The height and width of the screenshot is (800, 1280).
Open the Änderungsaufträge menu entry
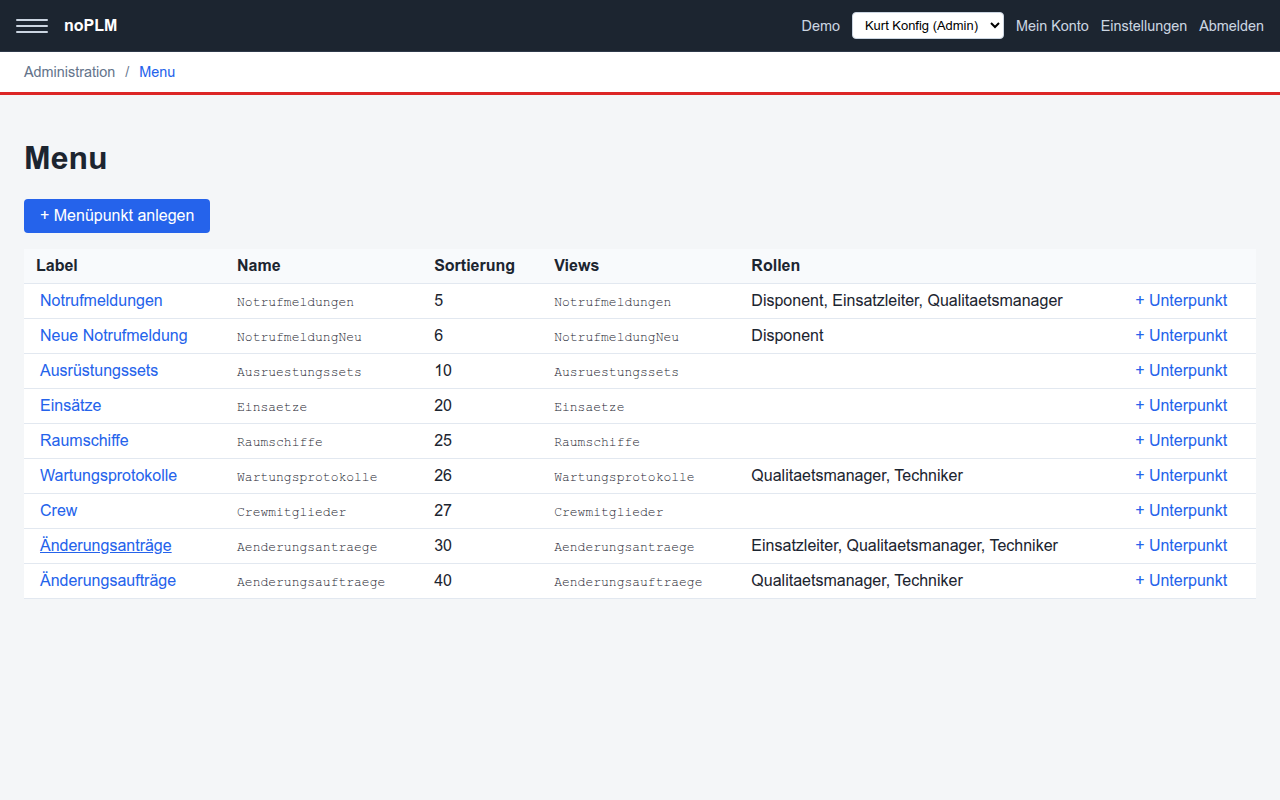108,580
